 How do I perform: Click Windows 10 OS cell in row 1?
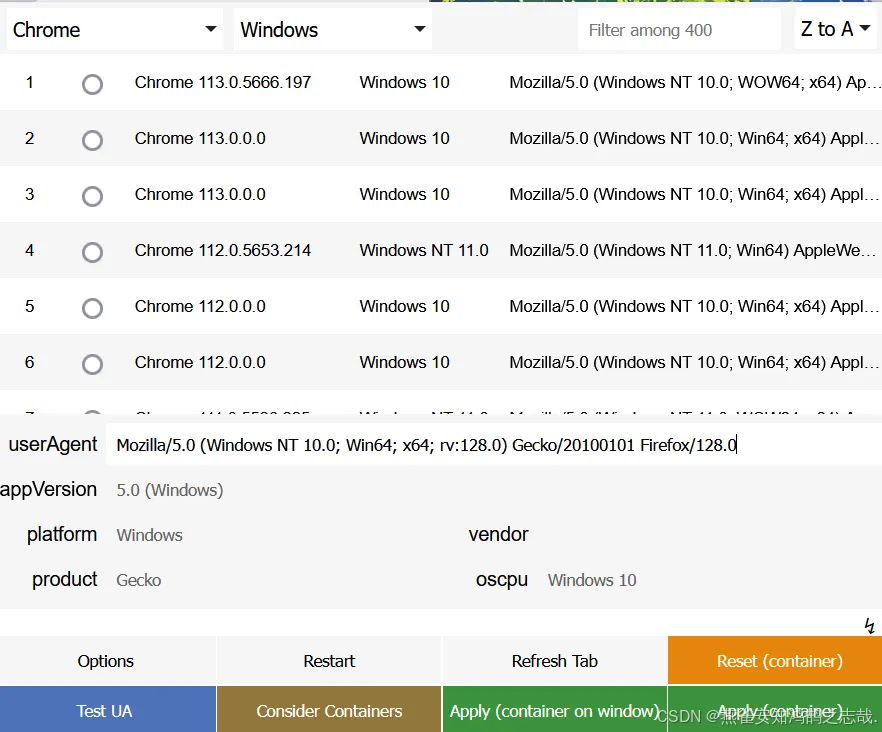coord(404,82)
